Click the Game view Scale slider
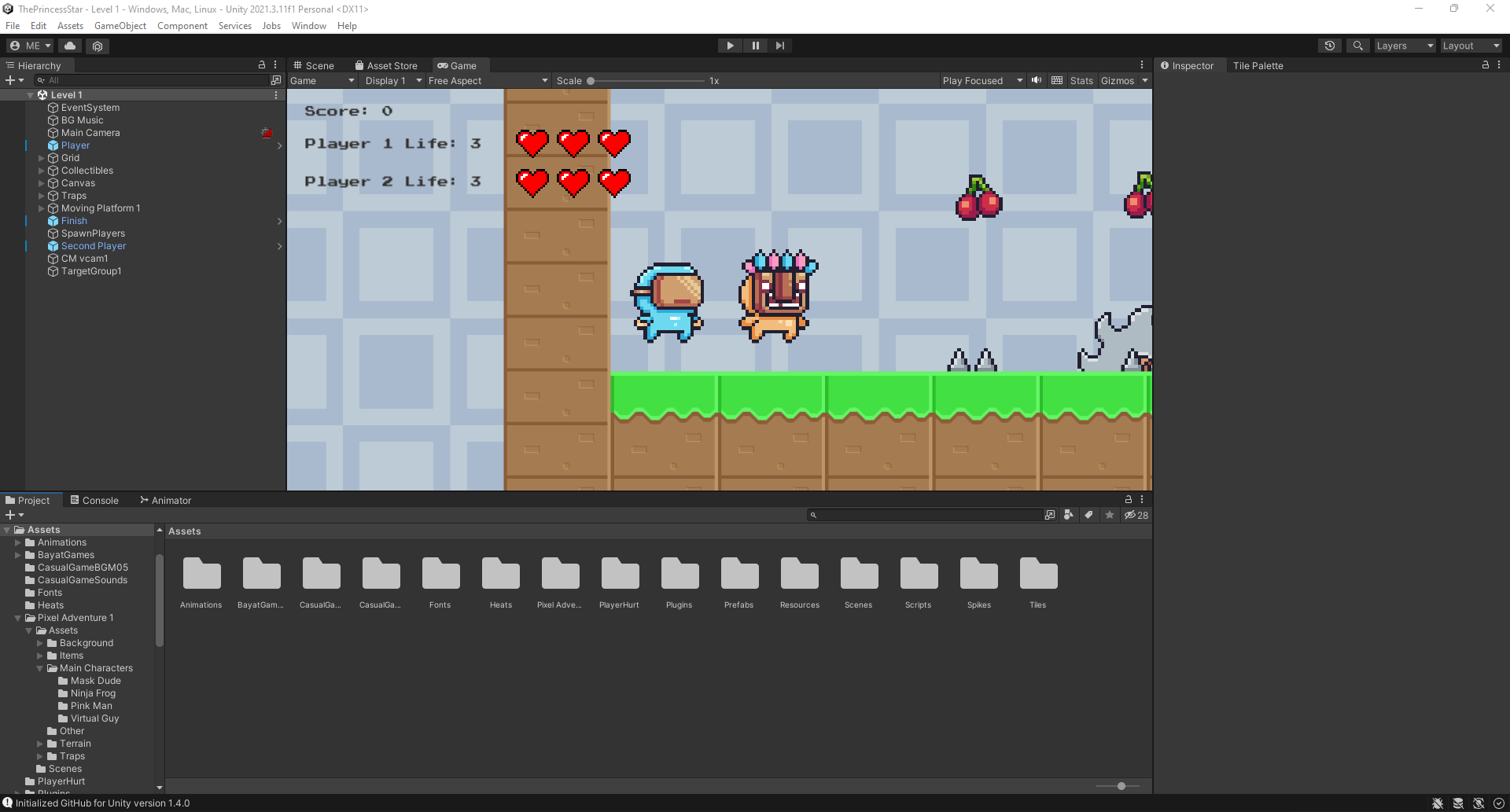The width and height of the screenshot is (1510, 812). click(646, 80)
